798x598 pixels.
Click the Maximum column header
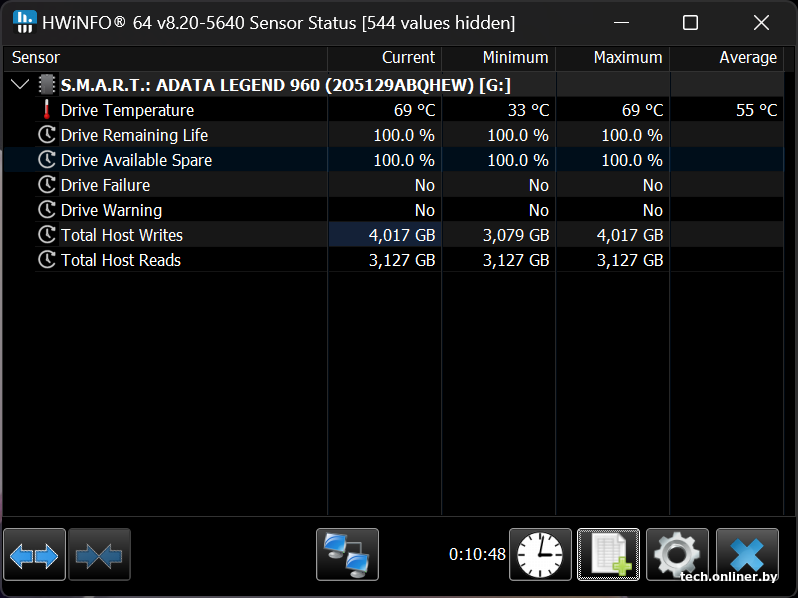[613, 58]
